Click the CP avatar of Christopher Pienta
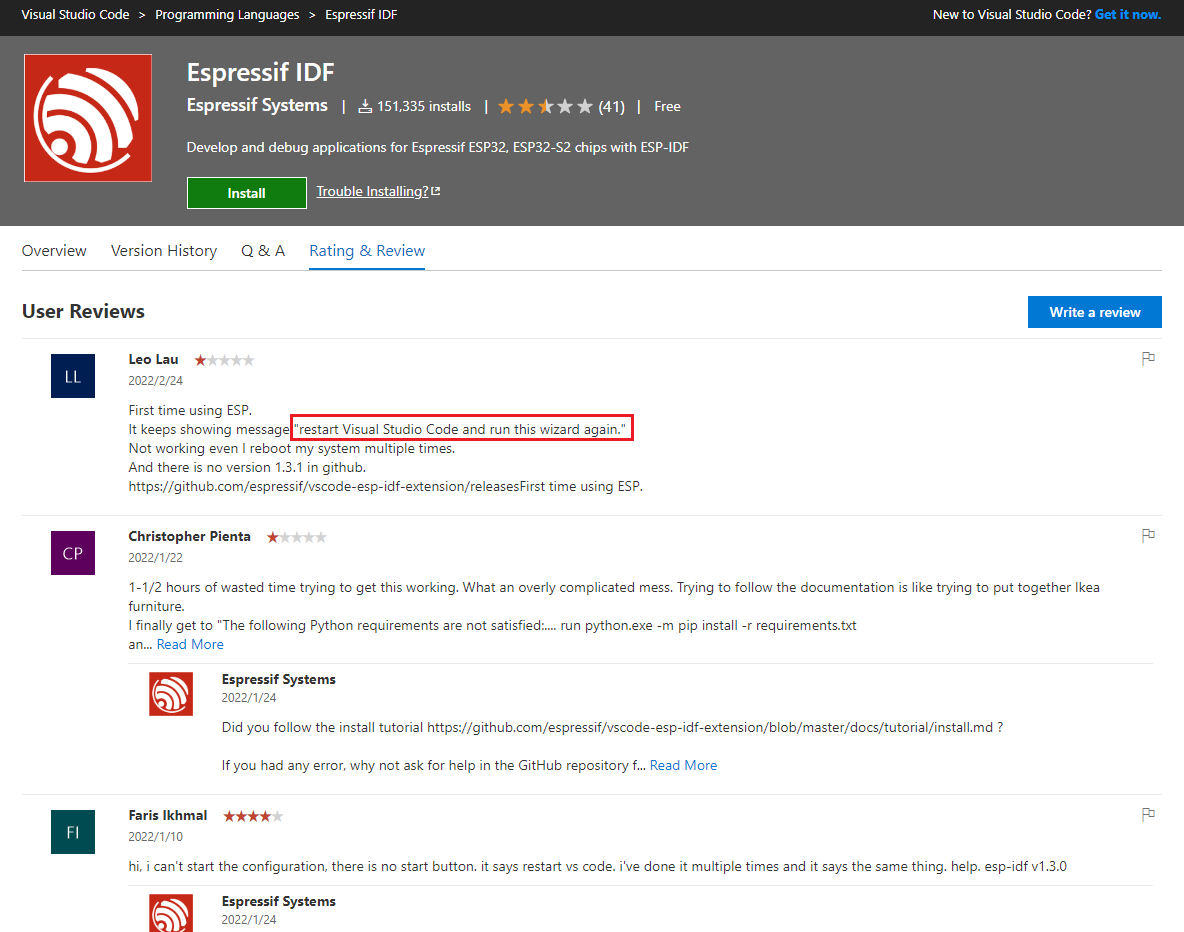1184x932 pixels. click(73, 553)
